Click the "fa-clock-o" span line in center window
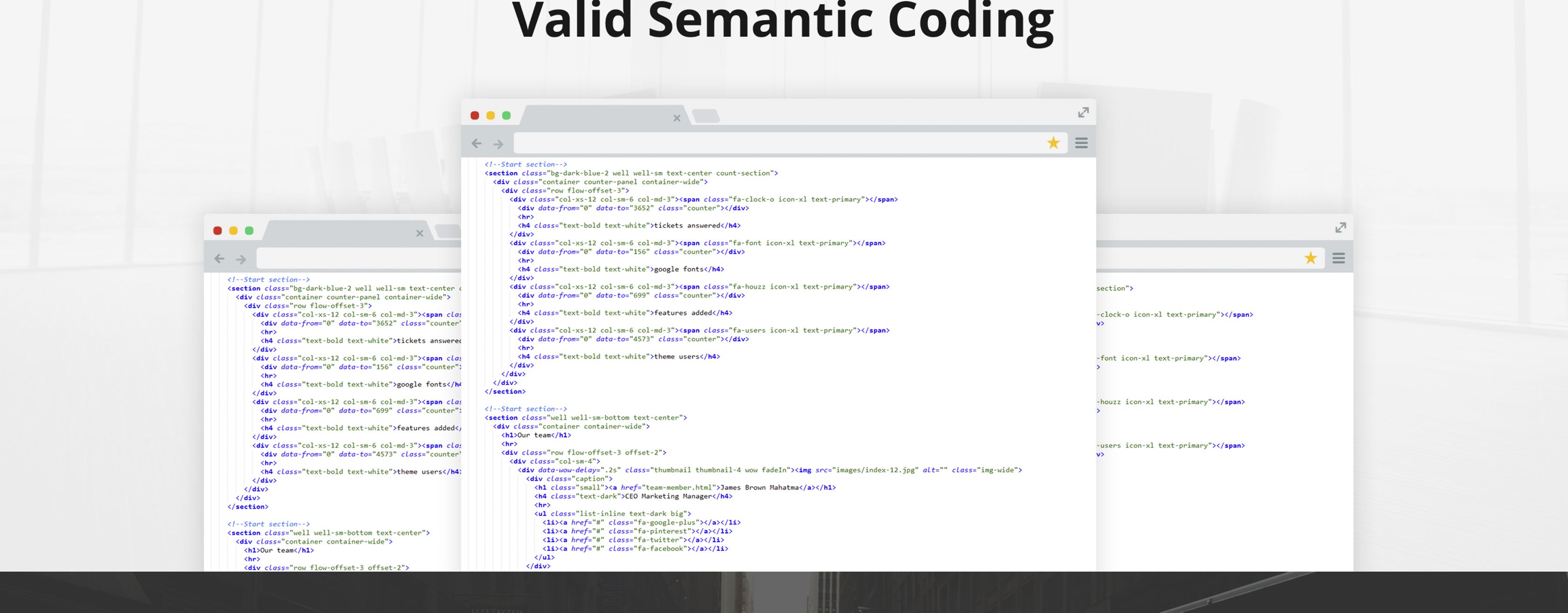 [704, 200]
